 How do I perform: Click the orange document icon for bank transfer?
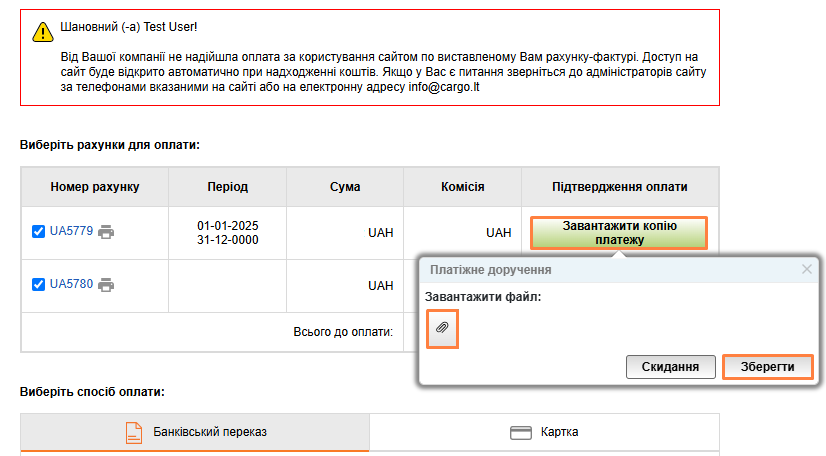coord(134,433)
